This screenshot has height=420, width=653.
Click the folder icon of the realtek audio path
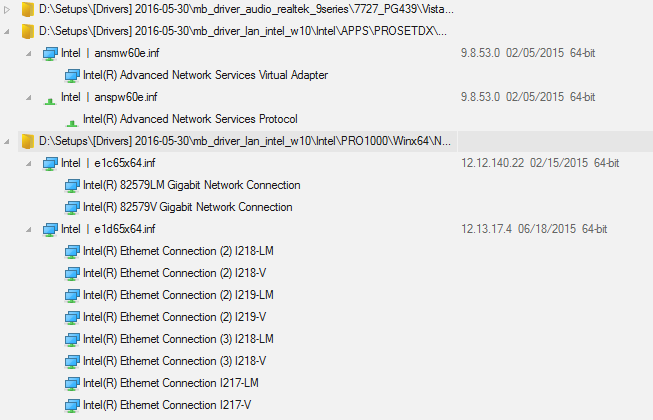[x=27, y=9]
